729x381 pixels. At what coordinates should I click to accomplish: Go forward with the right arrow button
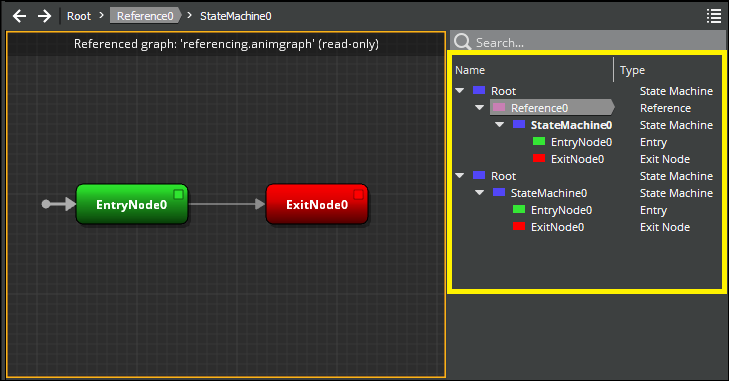tap(45, 16)
